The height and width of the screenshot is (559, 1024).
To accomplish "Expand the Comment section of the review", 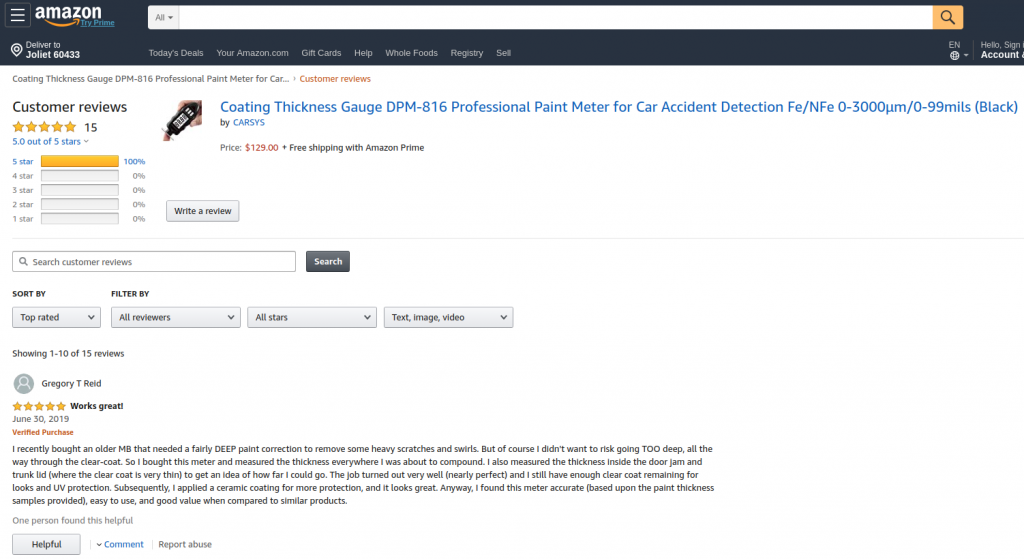I will coord(120,544).
